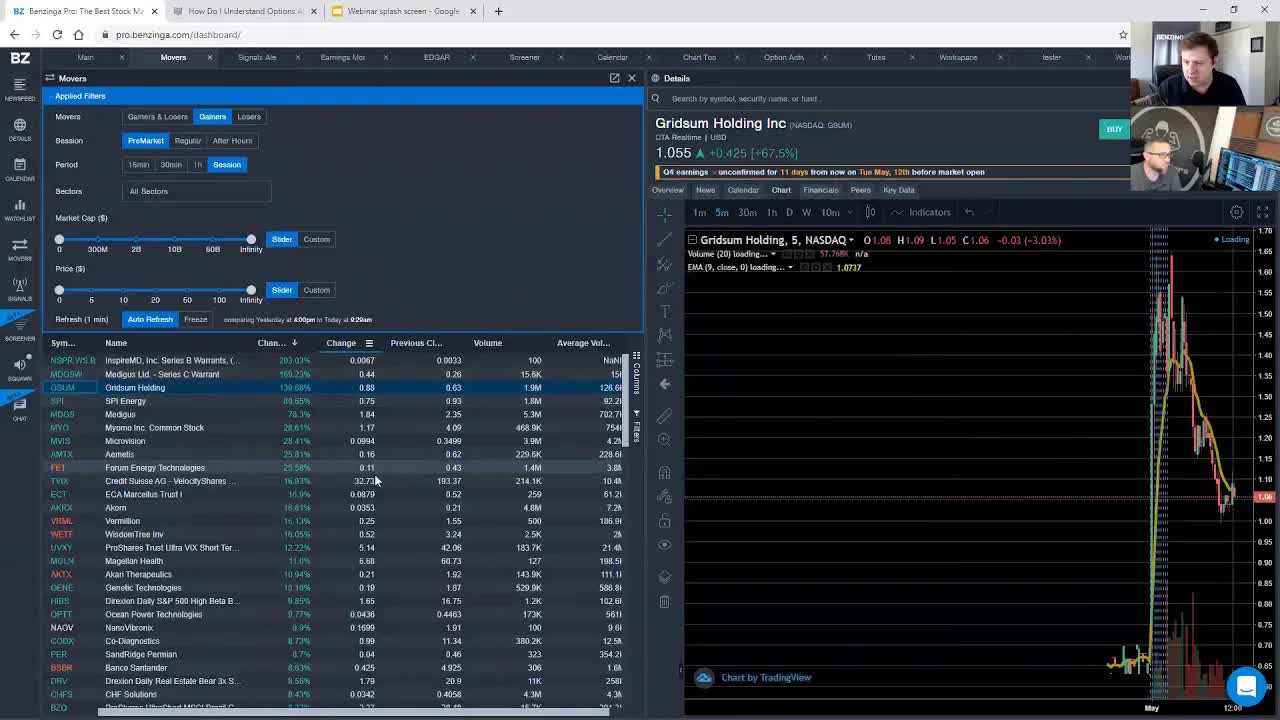Open the Screener sidebar icon

(x=20, y=330)
